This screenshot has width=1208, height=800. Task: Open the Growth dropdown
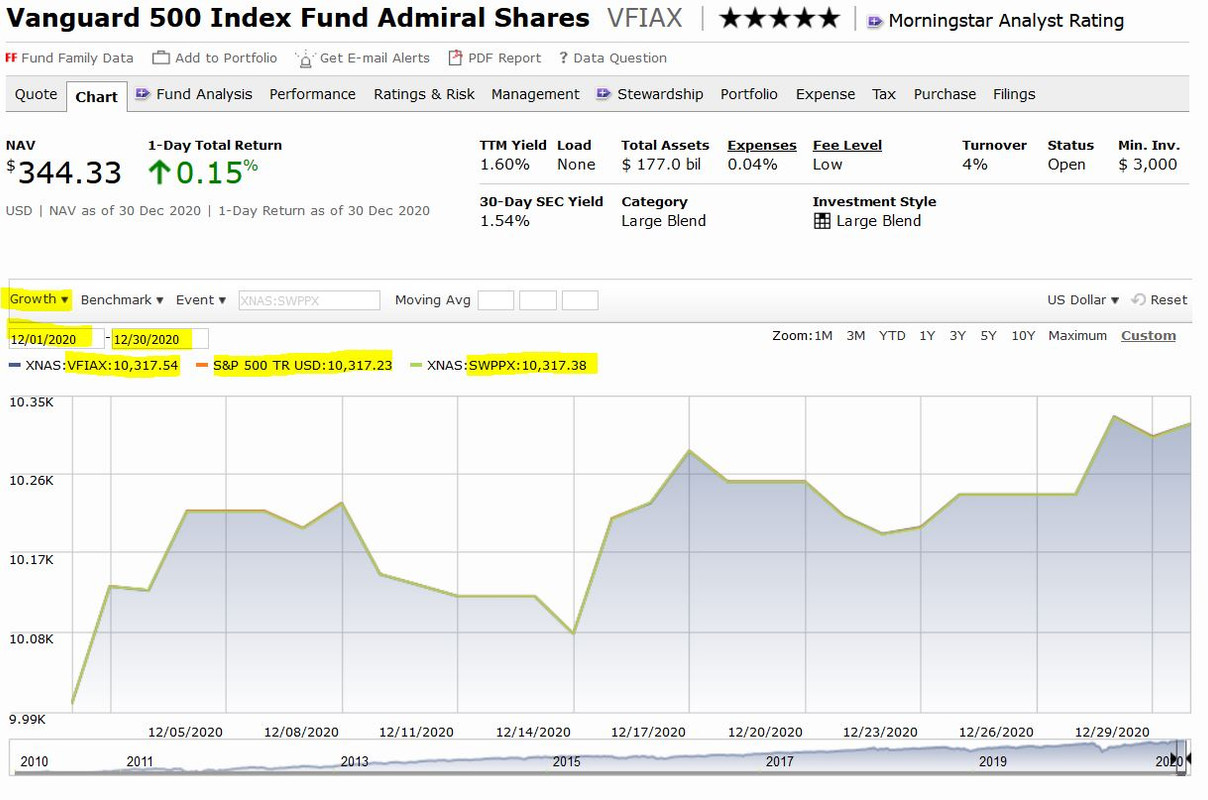[x=36, y=299]
